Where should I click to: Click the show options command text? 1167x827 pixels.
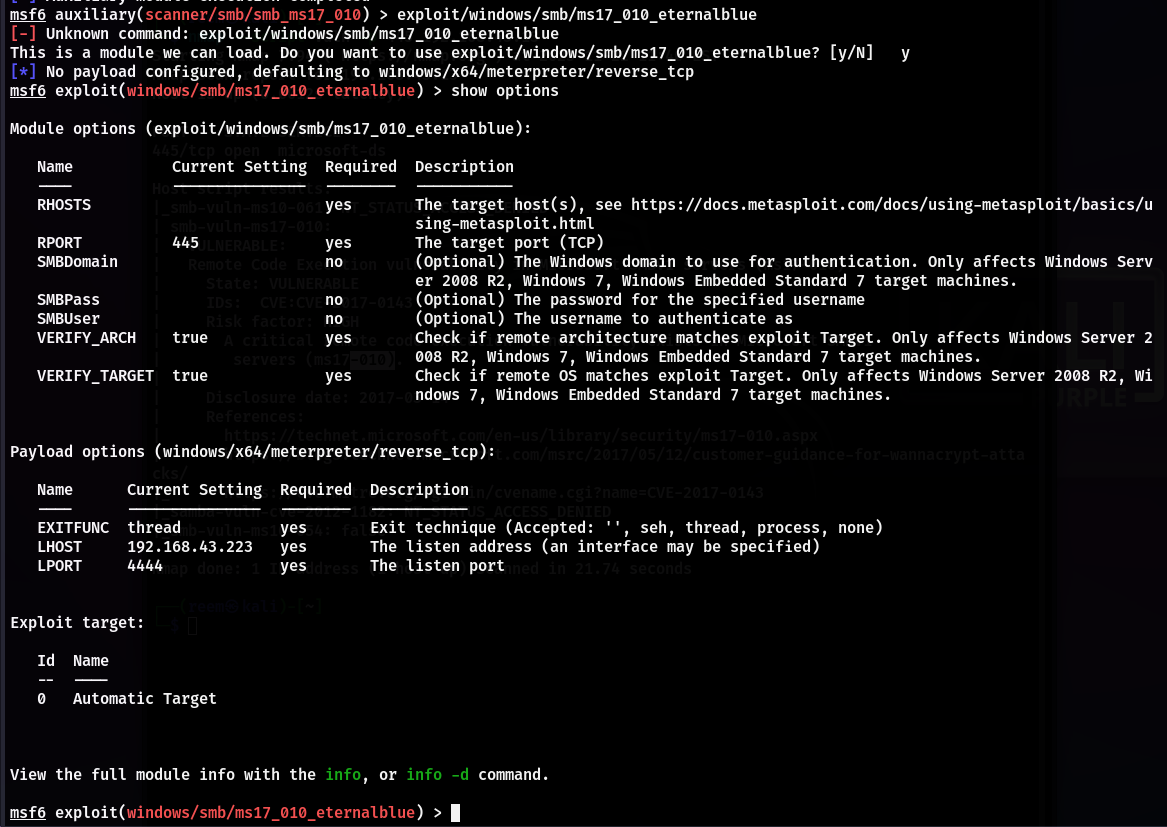coord(505,91)
